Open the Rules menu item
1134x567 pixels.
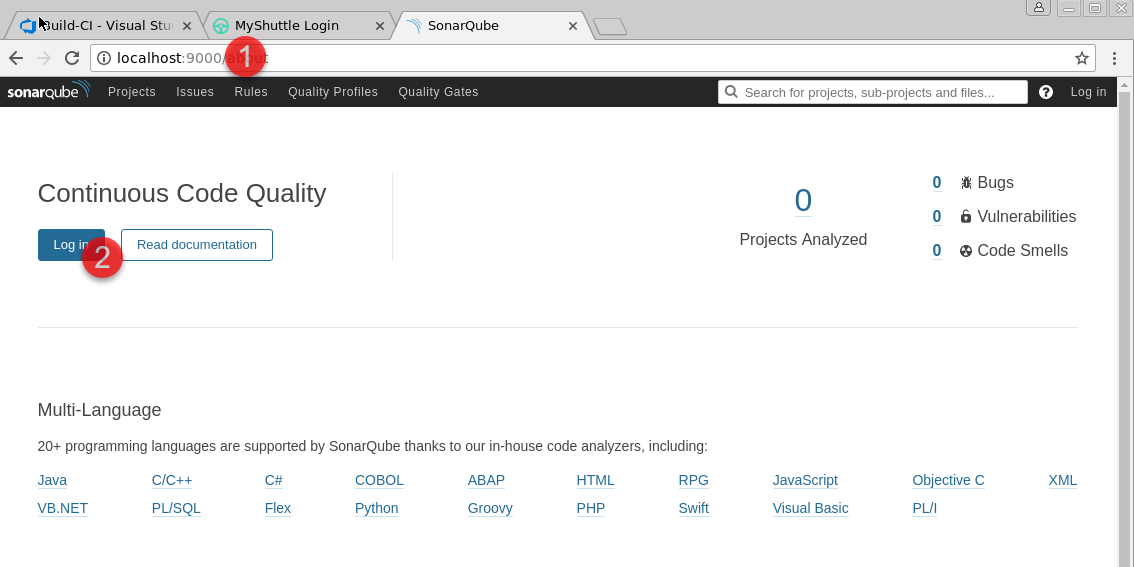251,92
